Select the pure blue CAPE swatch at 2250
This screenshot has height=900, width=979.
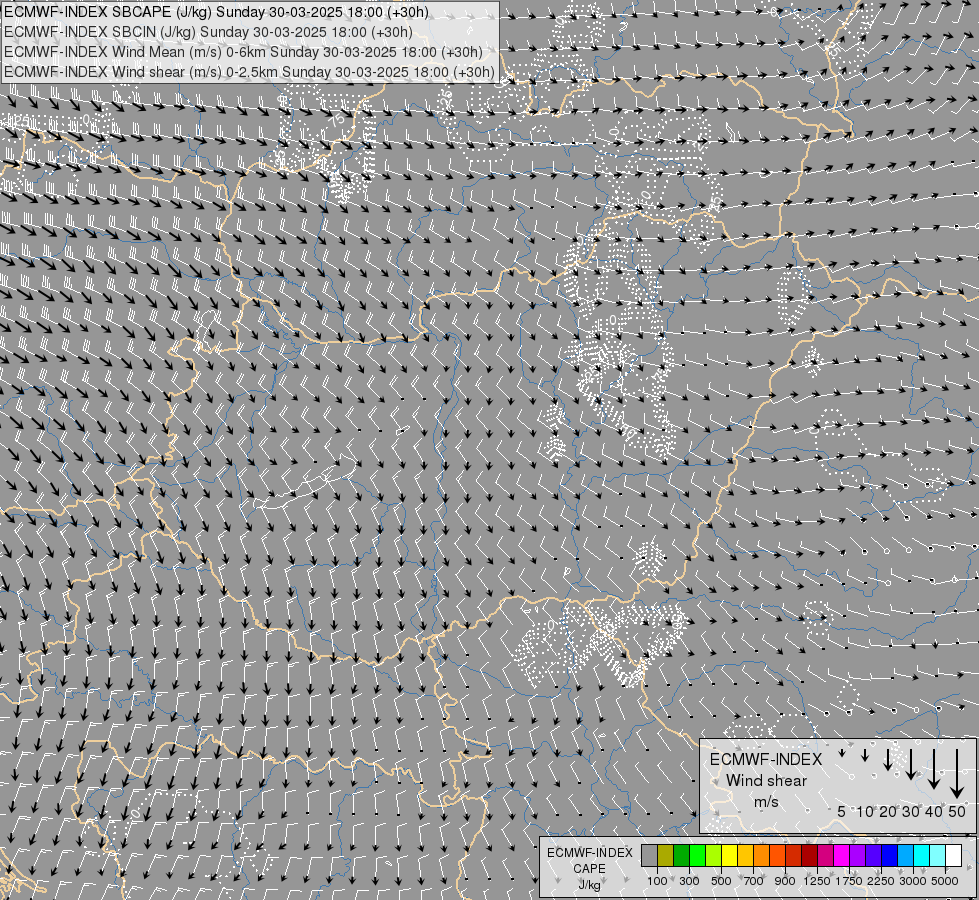[x=889, y=855]
